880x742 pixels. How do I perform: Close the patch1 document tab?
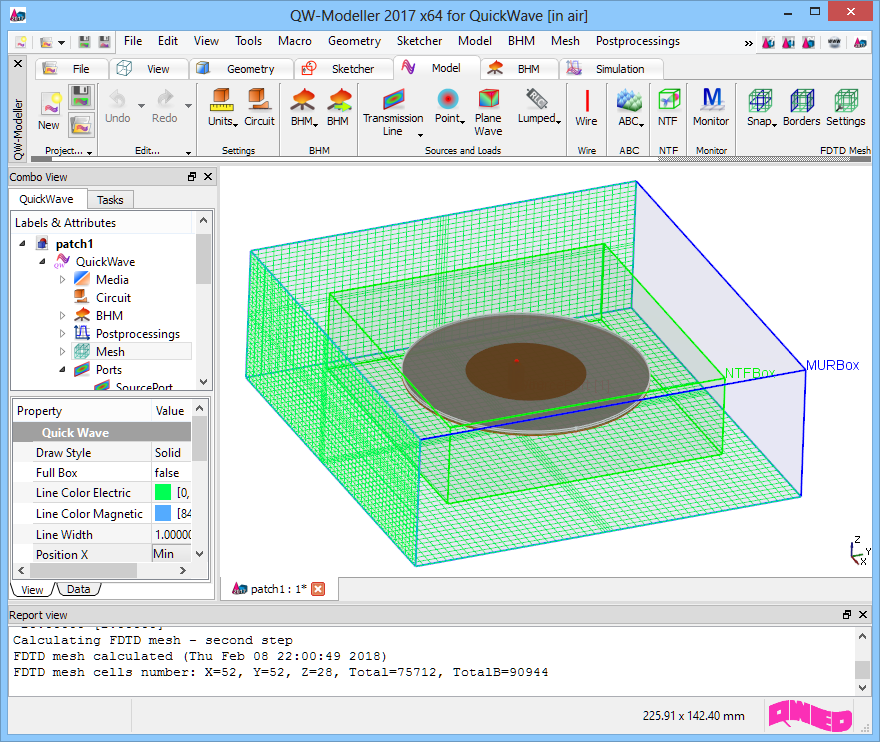(x=318, y=589)
